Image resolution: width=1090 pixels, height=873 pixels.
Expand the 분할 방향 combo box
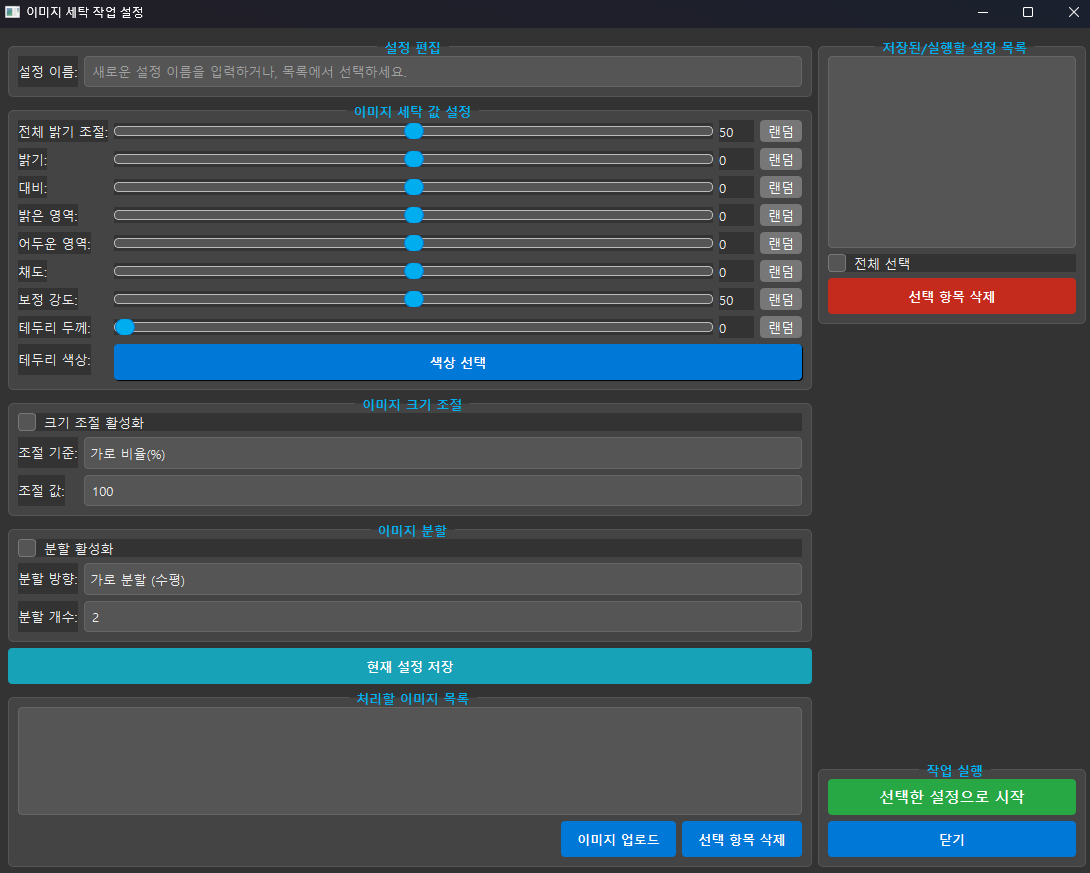point(442,579)
